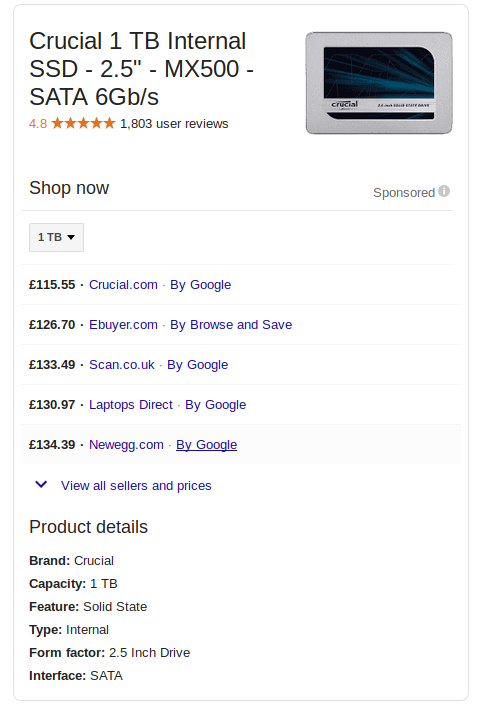Image resolution: width=479 pixels, height=708 pixels.
Task: Click the Sponsored info icon
Action: pyautogui.click(x=444, y=191)
